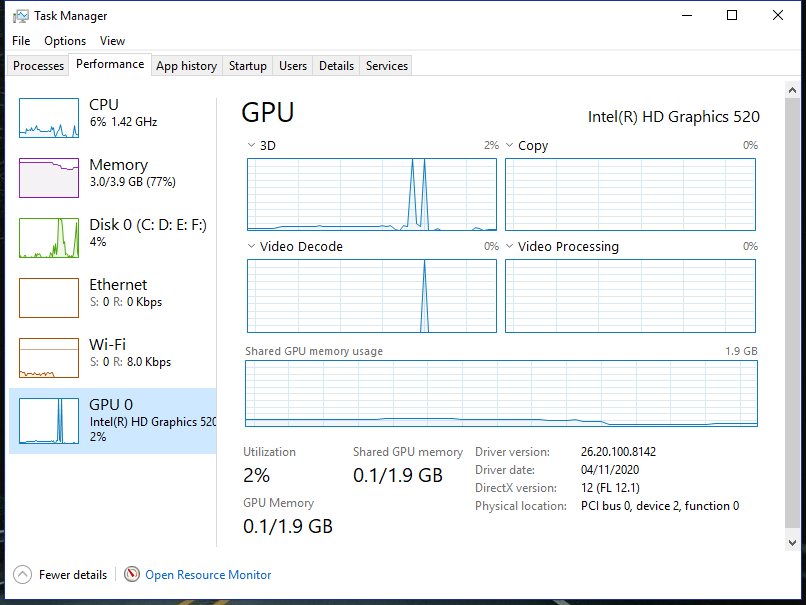This screenshot has width=806, height=605.
Task: Click the Shared GPU memory usage graph
Action: 501,393
